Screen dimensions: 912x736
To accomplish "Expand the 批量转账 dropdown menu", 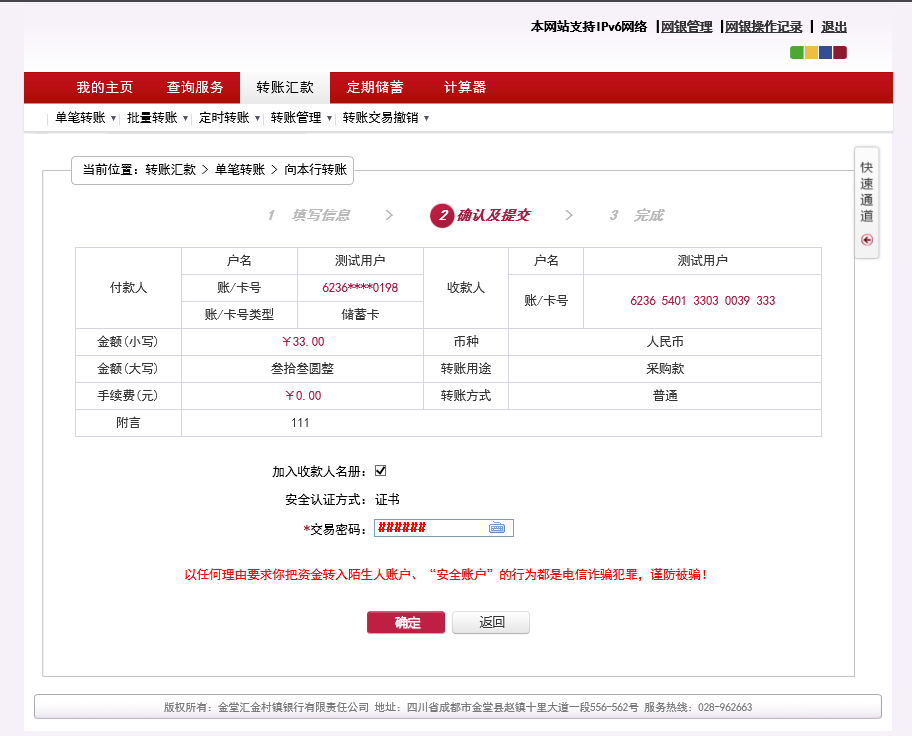I will click(157, 118).
